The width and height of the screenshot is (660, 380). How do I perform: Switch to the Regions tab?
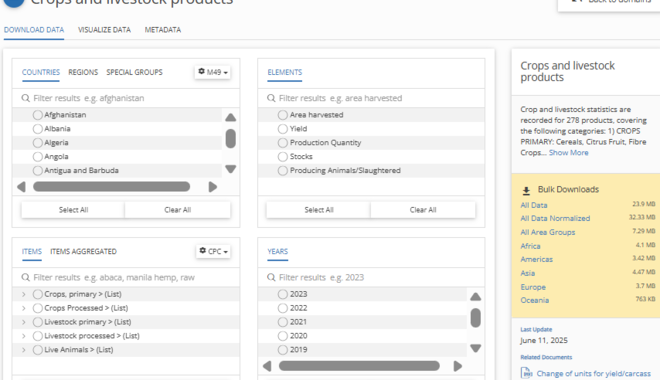pos(83,72)
